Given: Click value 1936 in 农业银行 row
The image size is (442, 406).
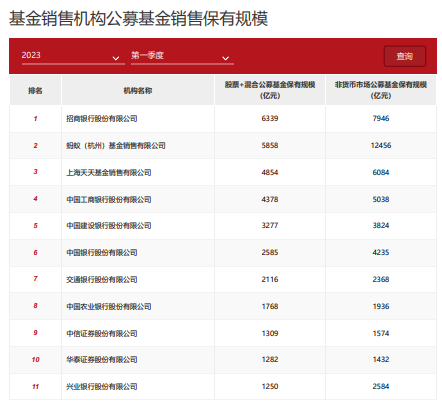Looking at the screenshot, I should click(381, 306).
